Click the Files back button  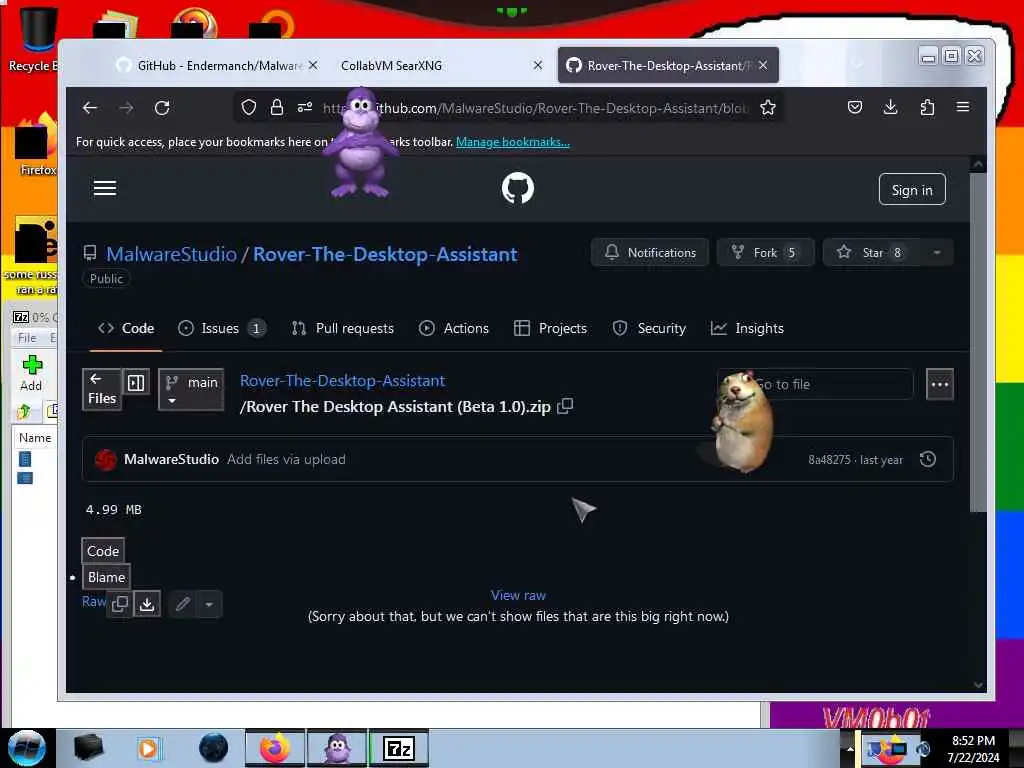pyautogui.click(x=102, y=390)
